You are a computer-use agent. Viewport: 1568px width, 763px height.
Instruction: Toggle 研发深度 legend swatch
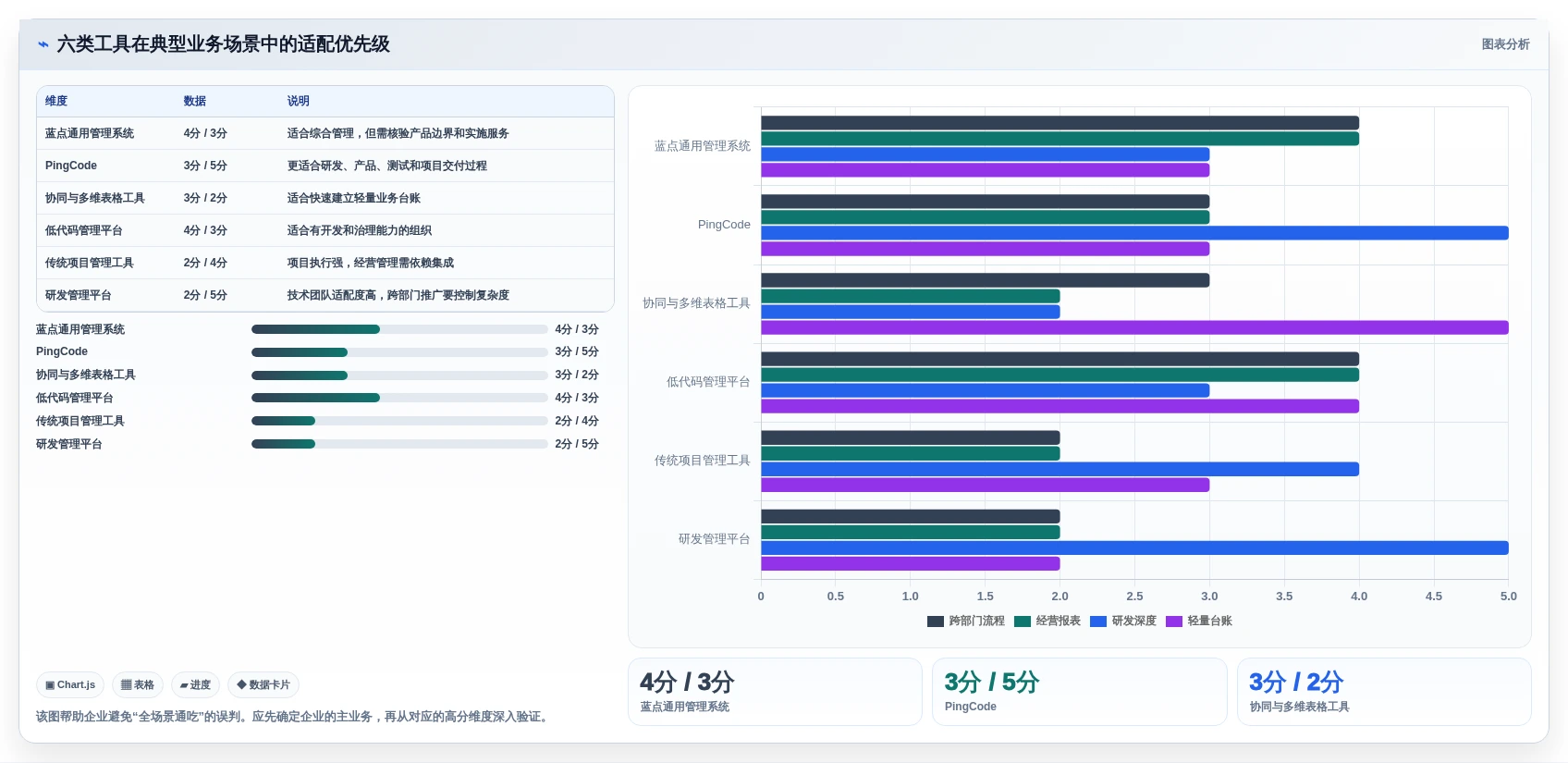point(1097,621)
